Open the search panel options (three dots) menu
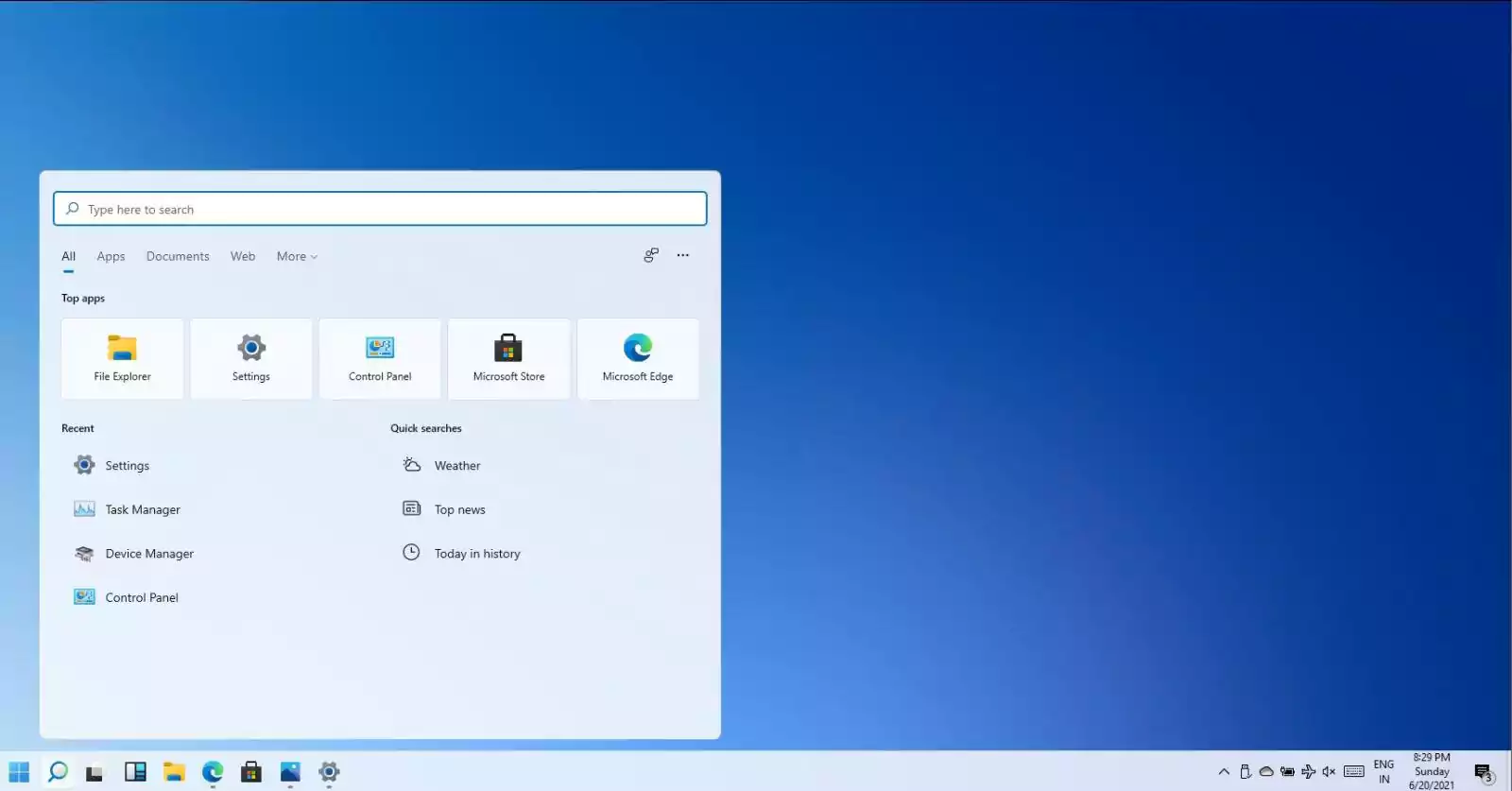Image resolution: width=1512 pixels, height=791 pixels. [683, 255]
